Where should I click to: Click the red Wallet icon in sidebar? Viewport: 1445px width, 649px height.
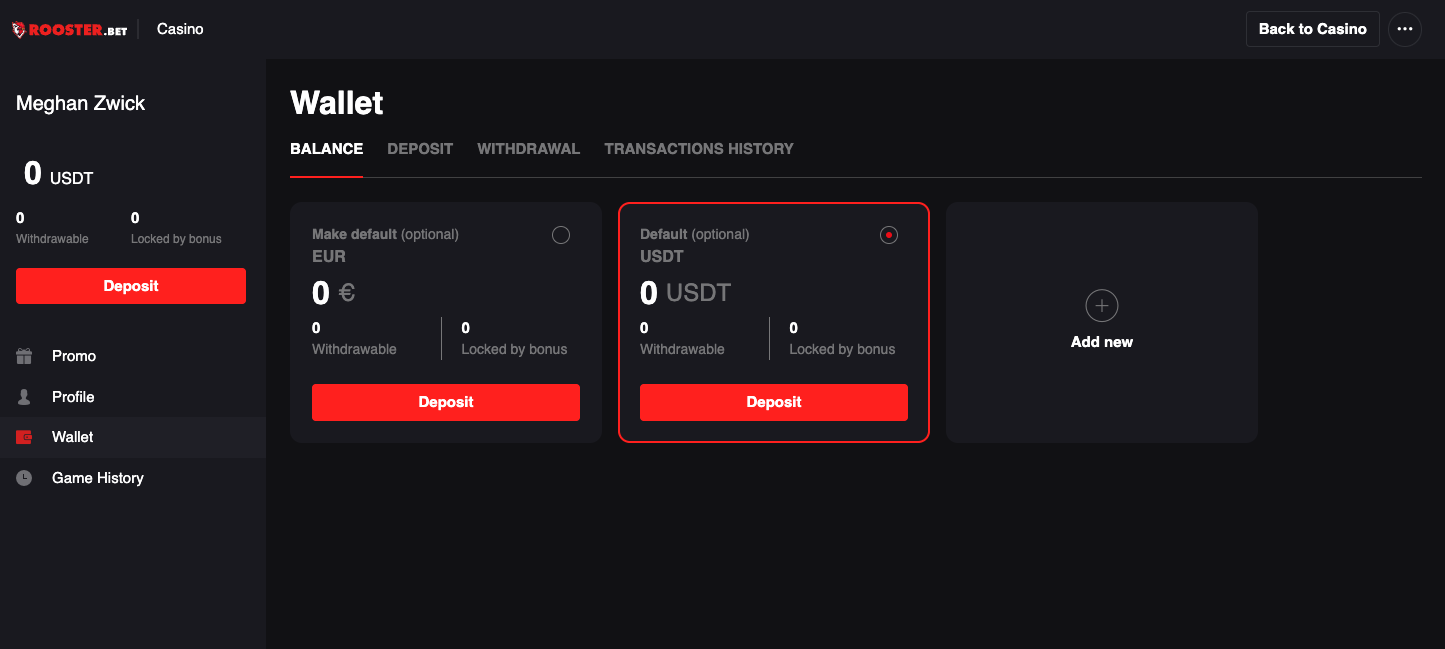24,437
